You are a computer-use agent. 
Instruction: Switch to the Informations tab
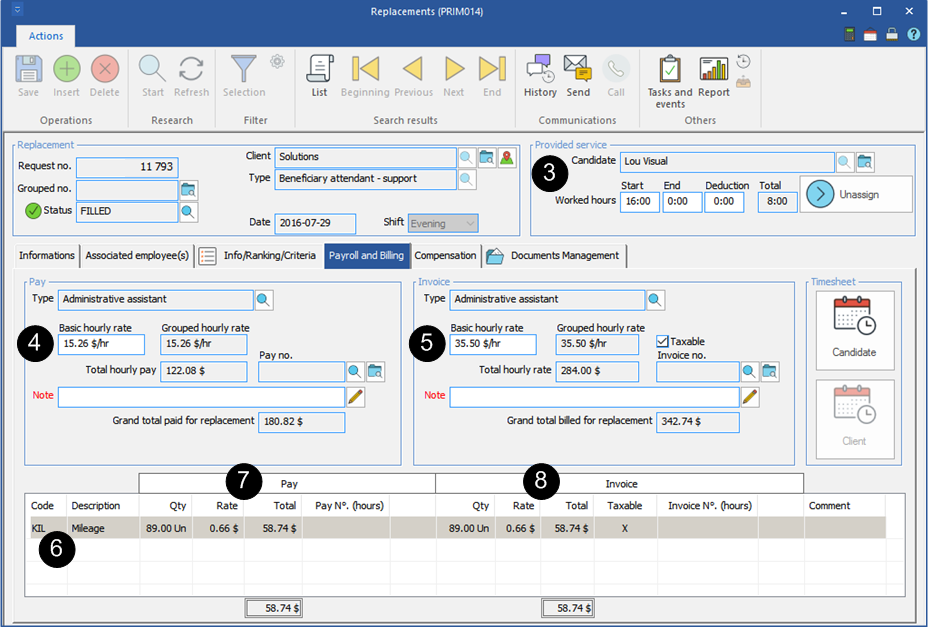coord(47,256)
